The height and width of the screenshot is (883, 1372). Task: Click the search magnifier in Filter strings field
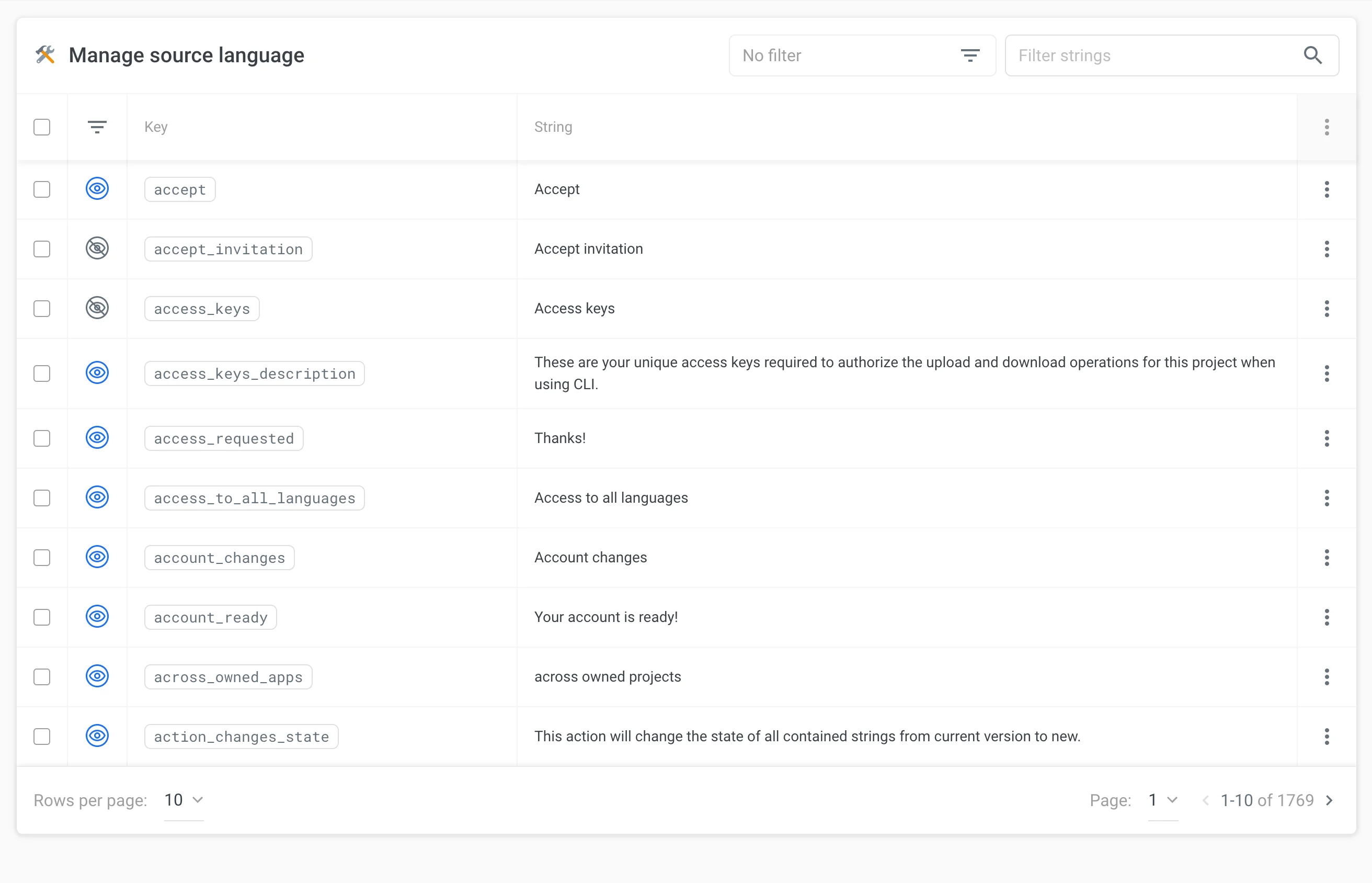tap(1312, 55)
